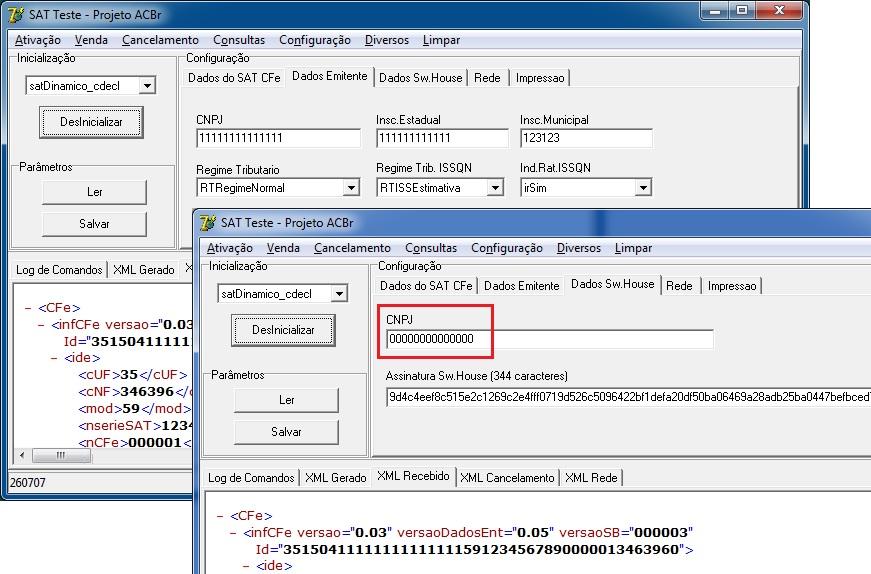Open XML Rede tab in front window
This screenshot has height=574, width=871.
click(591, 477)
